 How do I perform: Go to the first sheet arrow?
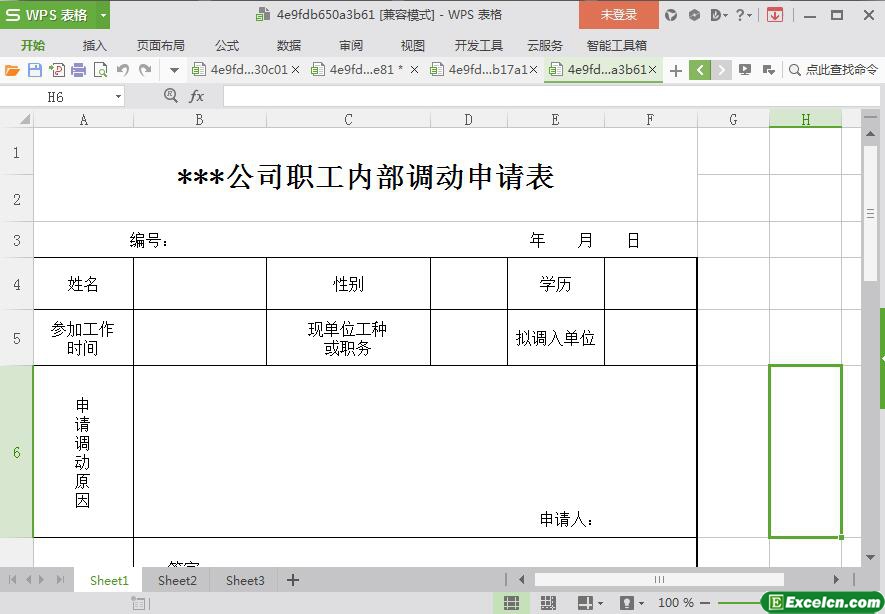coord(12,580)
